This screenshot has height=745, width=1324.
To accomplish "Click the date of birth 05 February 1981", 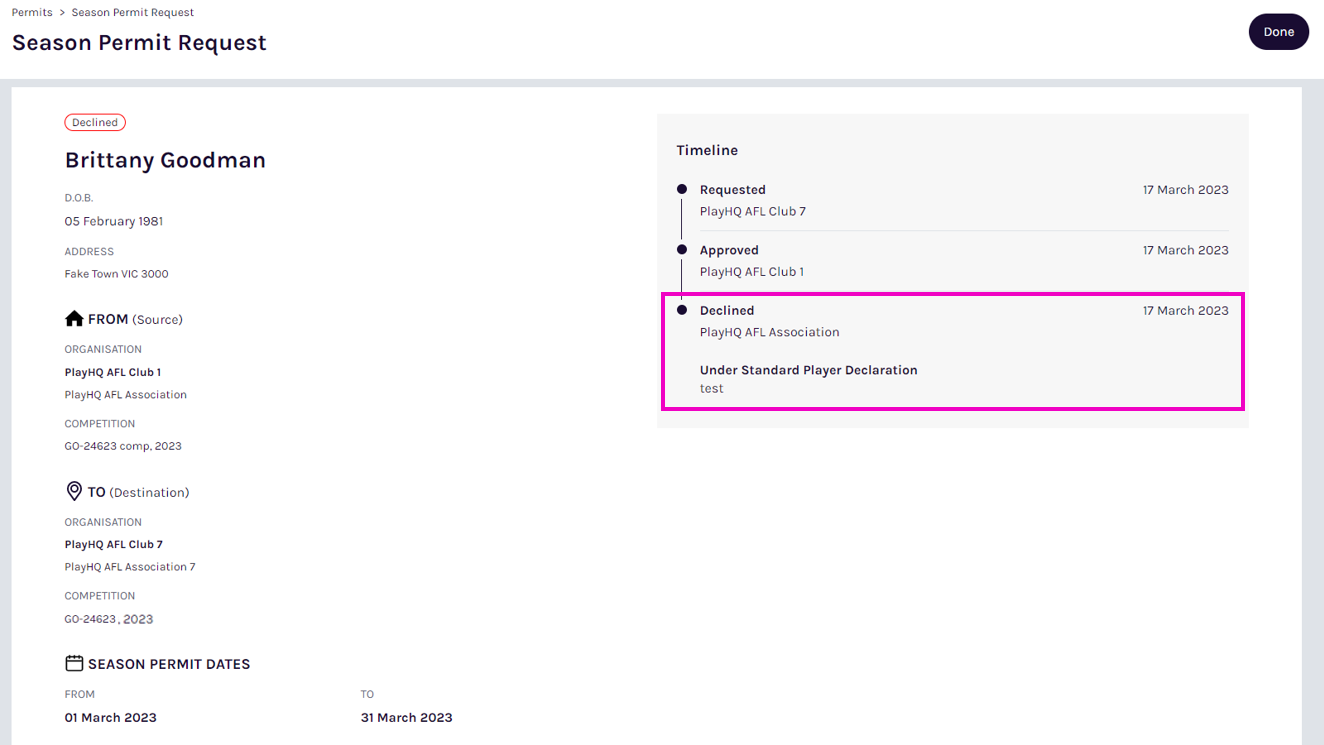I will 114,221.
